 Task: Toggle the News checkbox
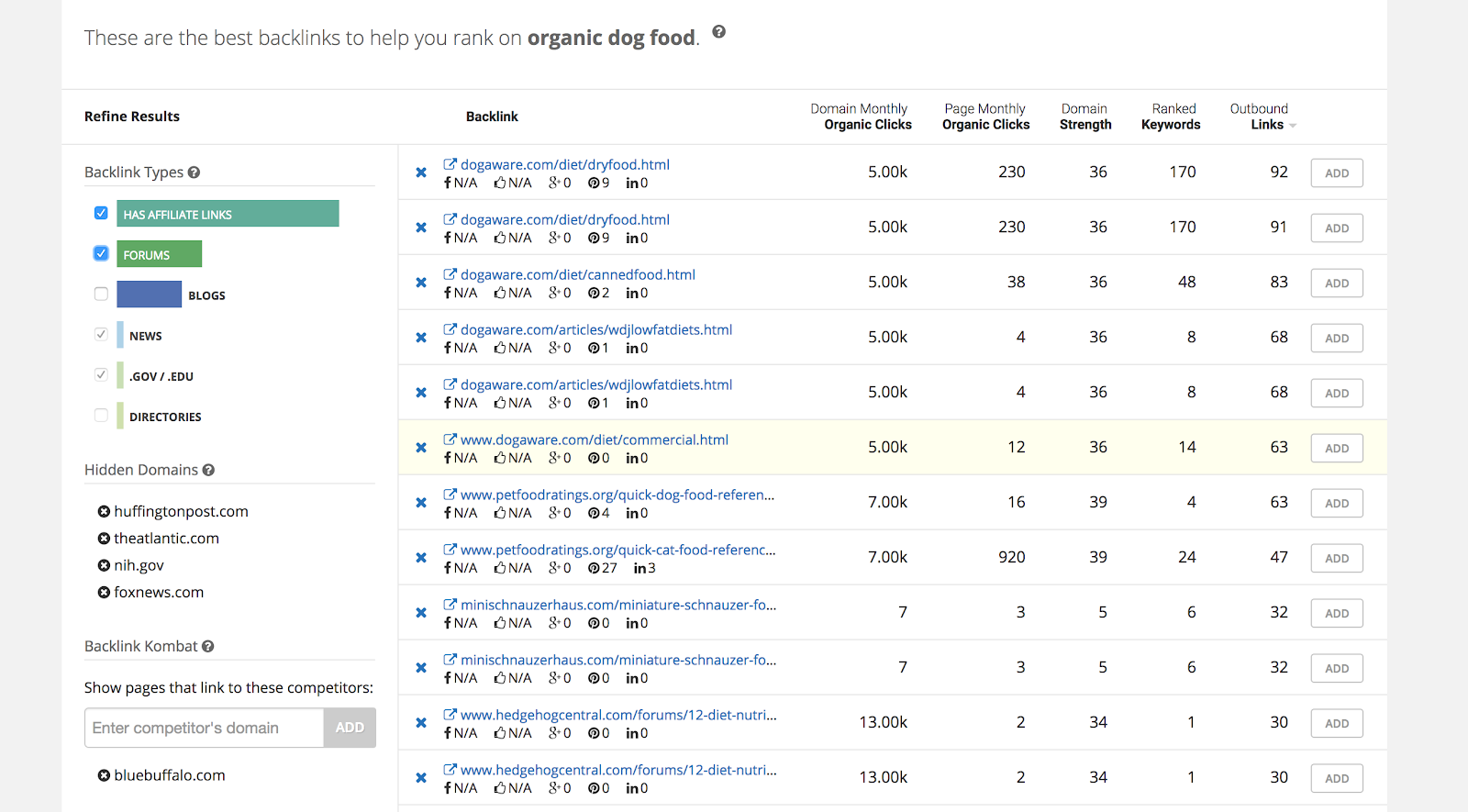click(101, 334)
